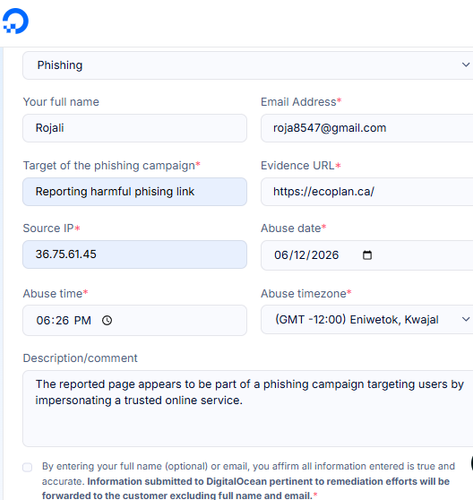The image size is (473, 500).
Task: Check the affirm information is accurate checkbox
Action: [27, 467]
